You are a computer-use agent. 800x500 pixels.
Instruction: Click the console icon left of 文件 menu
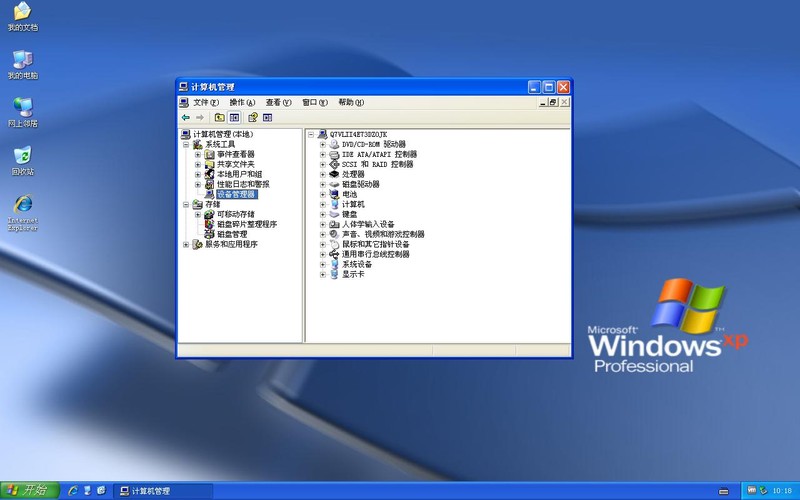184,103
